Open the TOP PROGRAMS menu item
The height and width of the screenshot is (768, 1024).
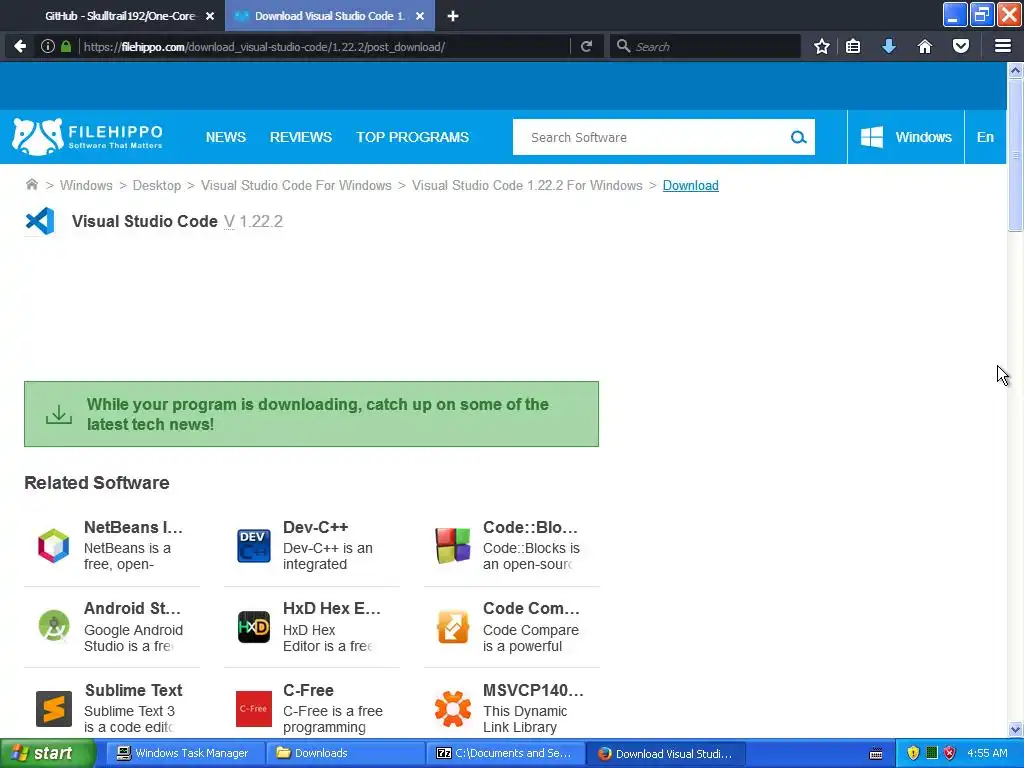click(x=413, y=137)
